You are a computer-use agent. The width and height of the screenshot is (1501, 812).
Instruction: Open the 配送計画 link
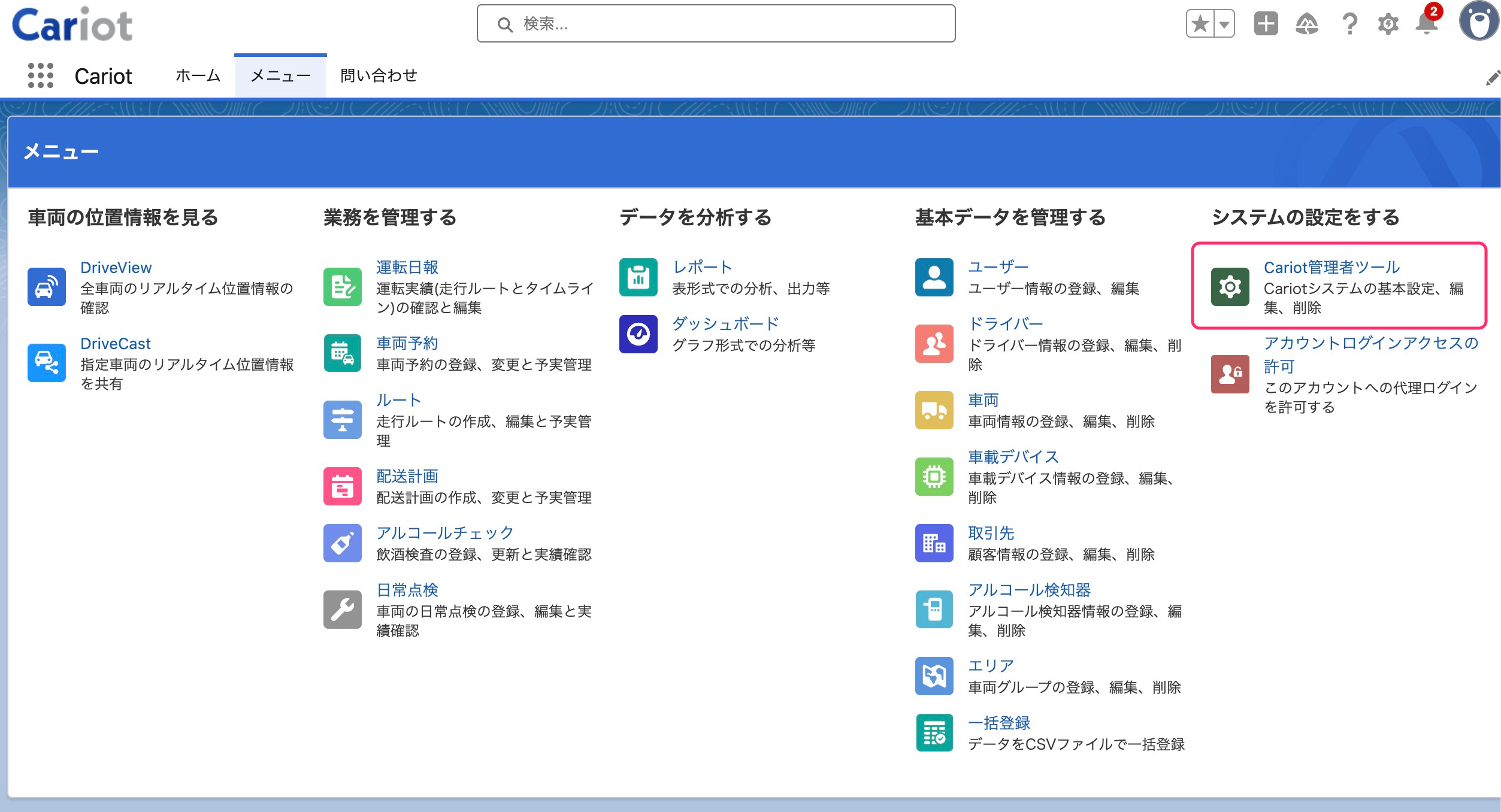point(407,477)
